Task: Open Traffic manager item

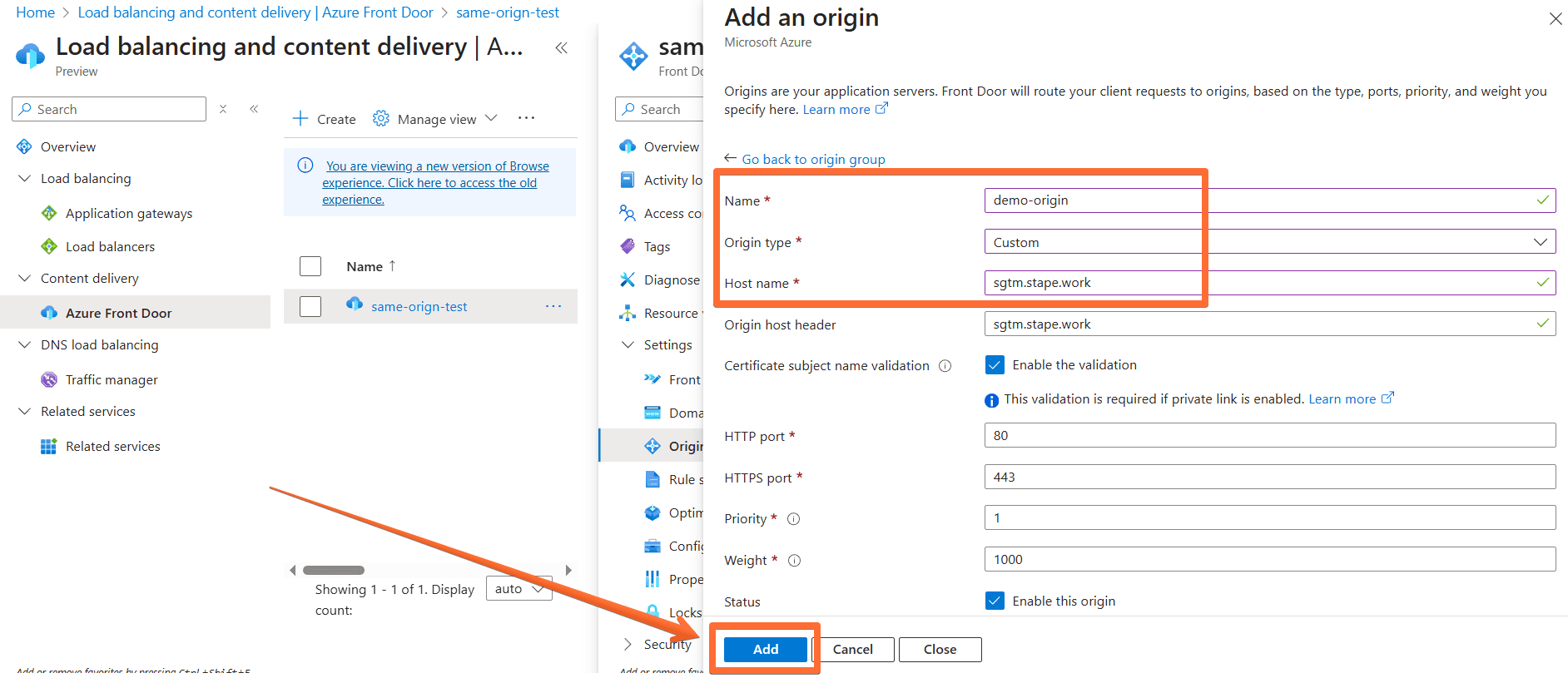Action: 112,379
